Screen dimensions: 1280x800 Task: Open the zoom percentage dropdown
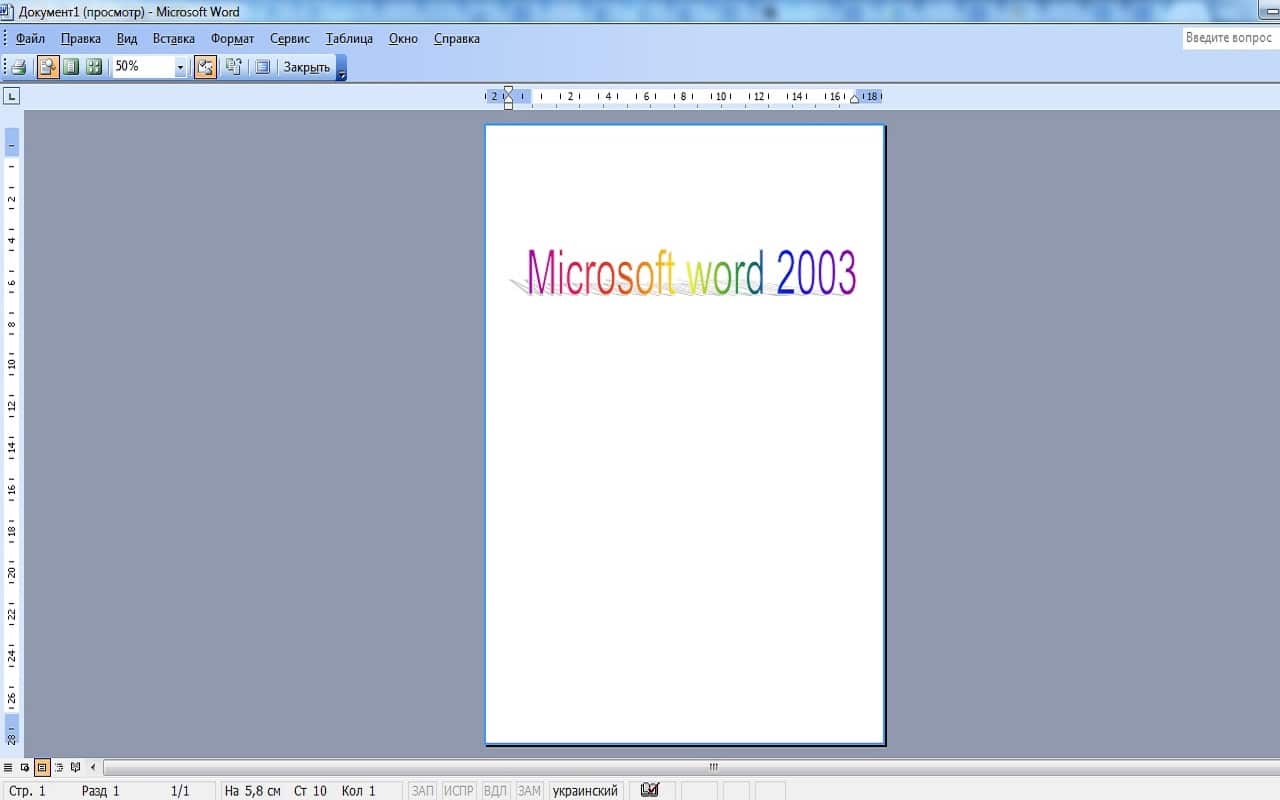(180, 66)
